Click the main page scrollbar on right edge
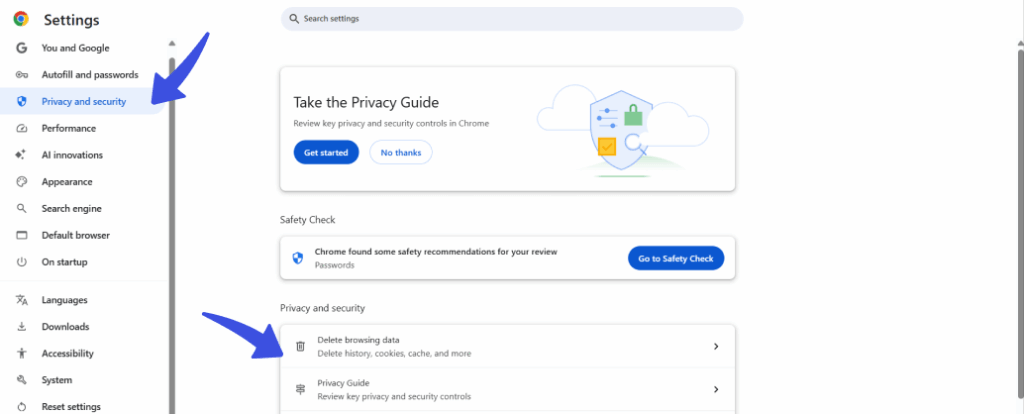1024x414 pixels. tap(1021, 222)
